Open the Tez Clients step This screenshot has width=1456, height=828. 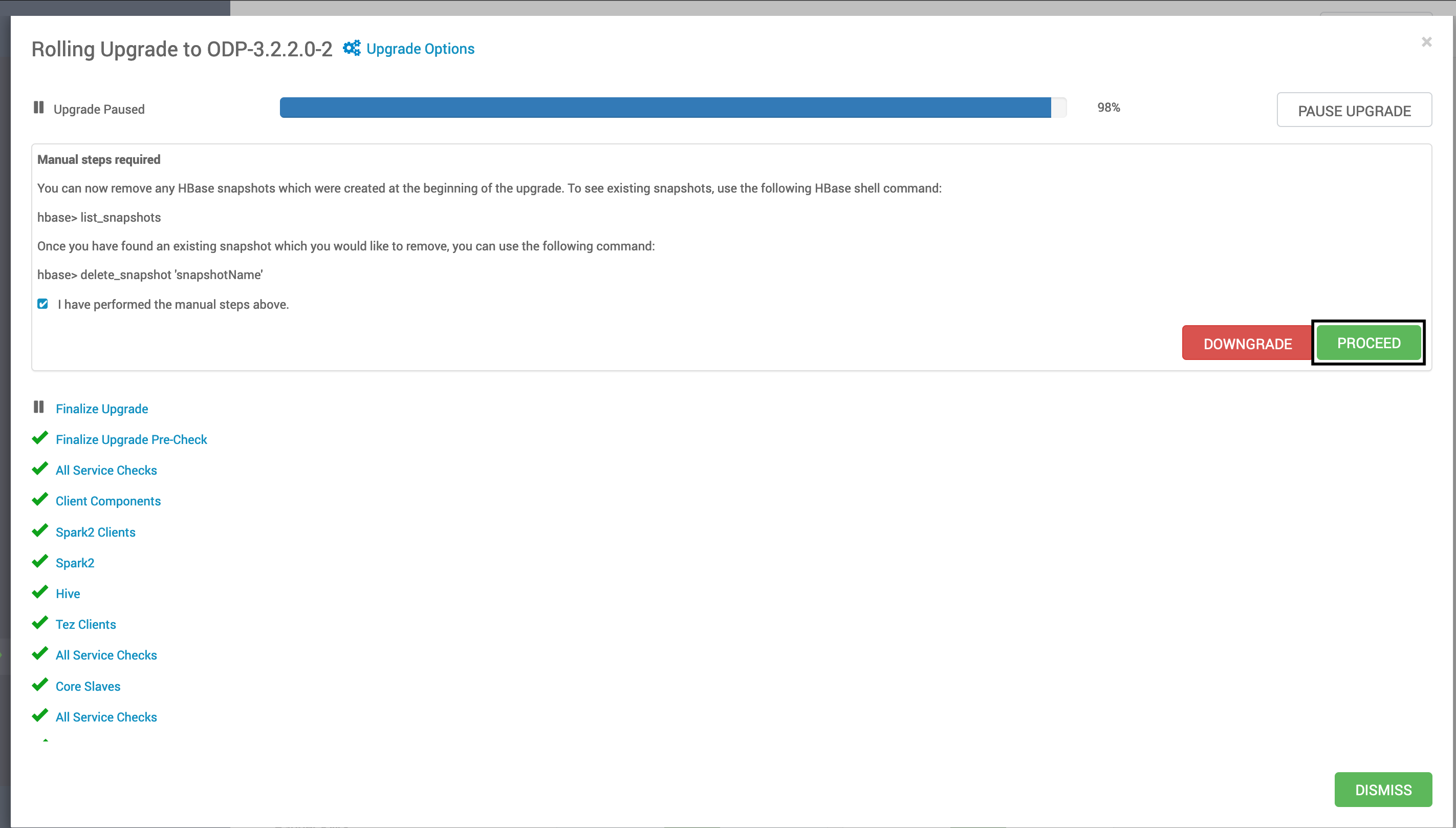pyautogui.click(x=86, y=624)
